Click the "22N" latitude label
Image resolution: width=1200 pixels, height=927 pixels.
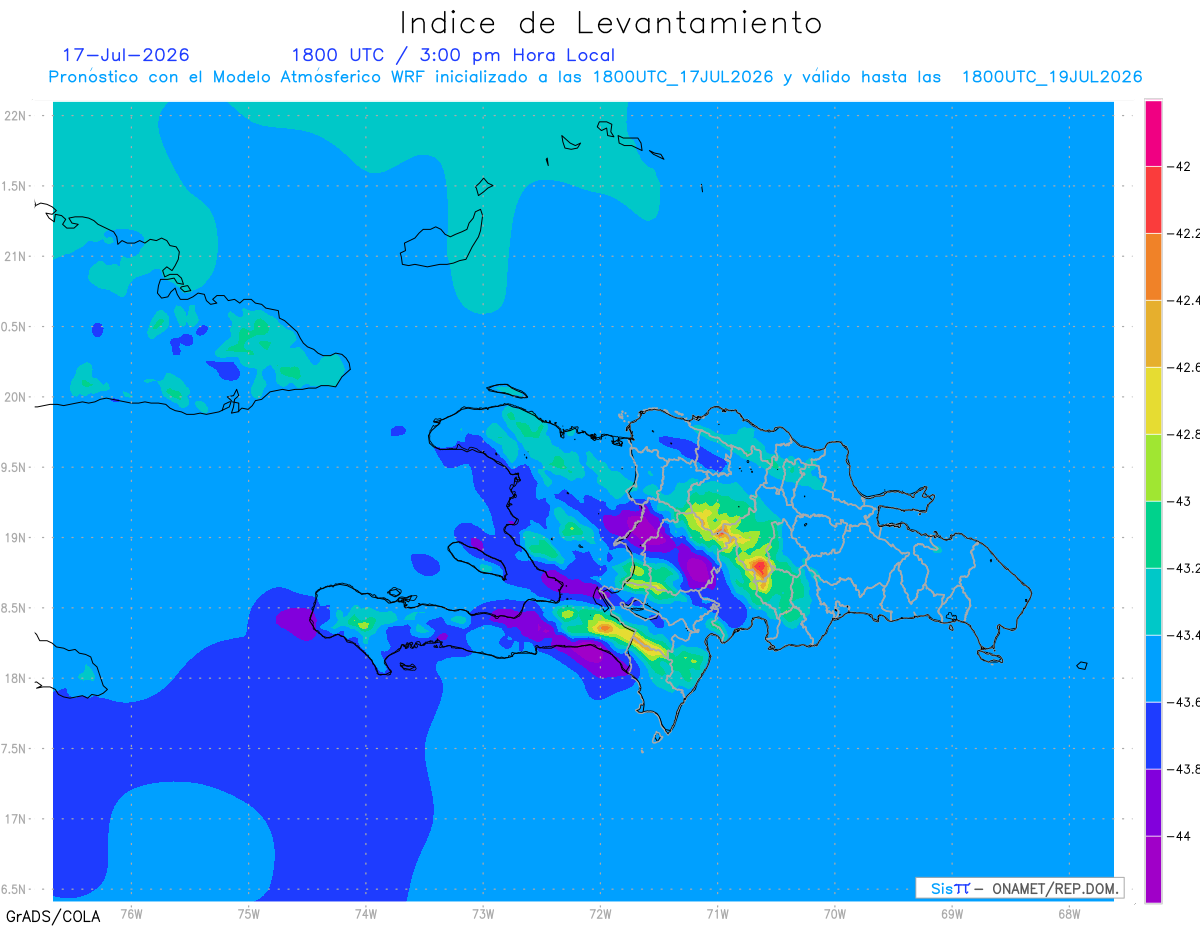pyautogui.click(x=16, y=116)
